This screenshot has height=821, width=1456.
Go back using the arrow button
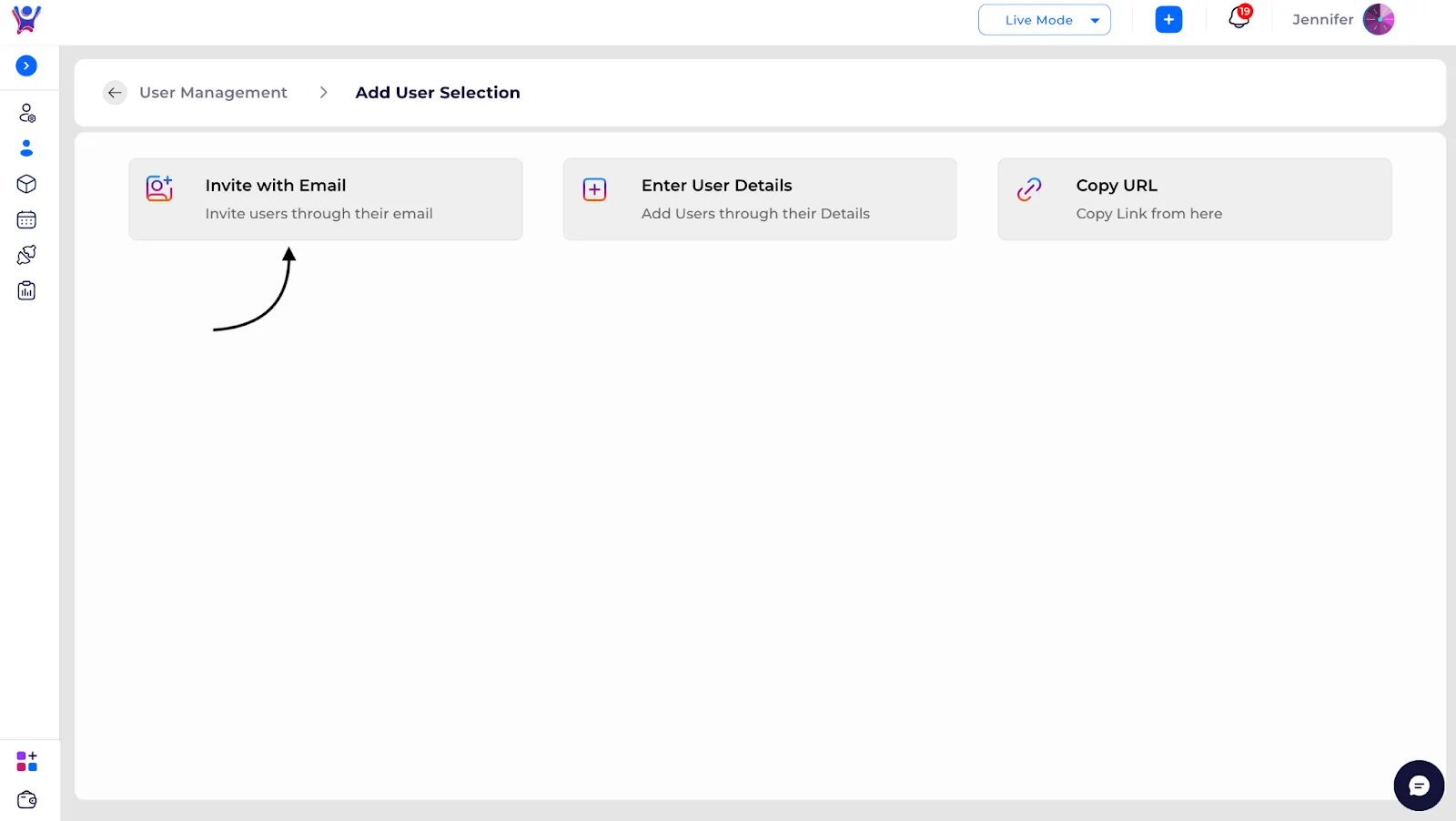pos(115,93)
